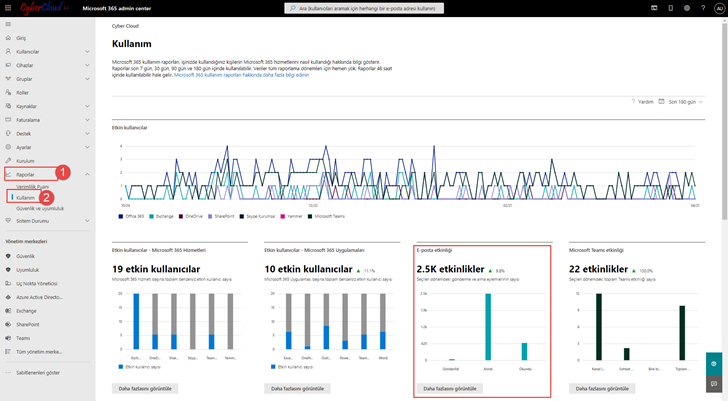The height and width of the screenshot is (401, 728).
Task: Click the CyberCloud logo
Action: point(44,8)
